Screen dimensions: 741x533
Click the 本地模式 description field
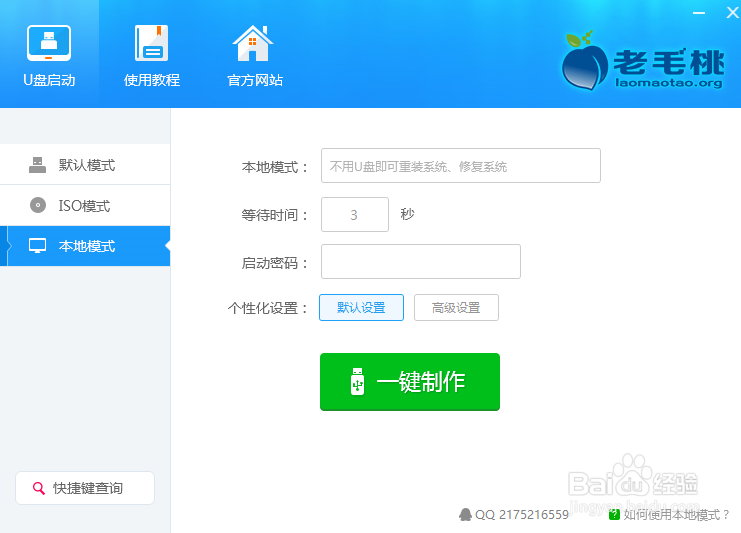pos(461,165)
